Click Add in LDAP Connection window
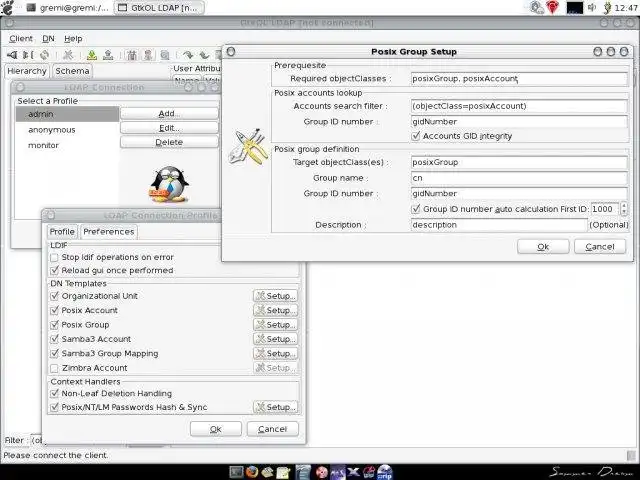The height and width of the screenshot is (480, 640). pos(169,113)
